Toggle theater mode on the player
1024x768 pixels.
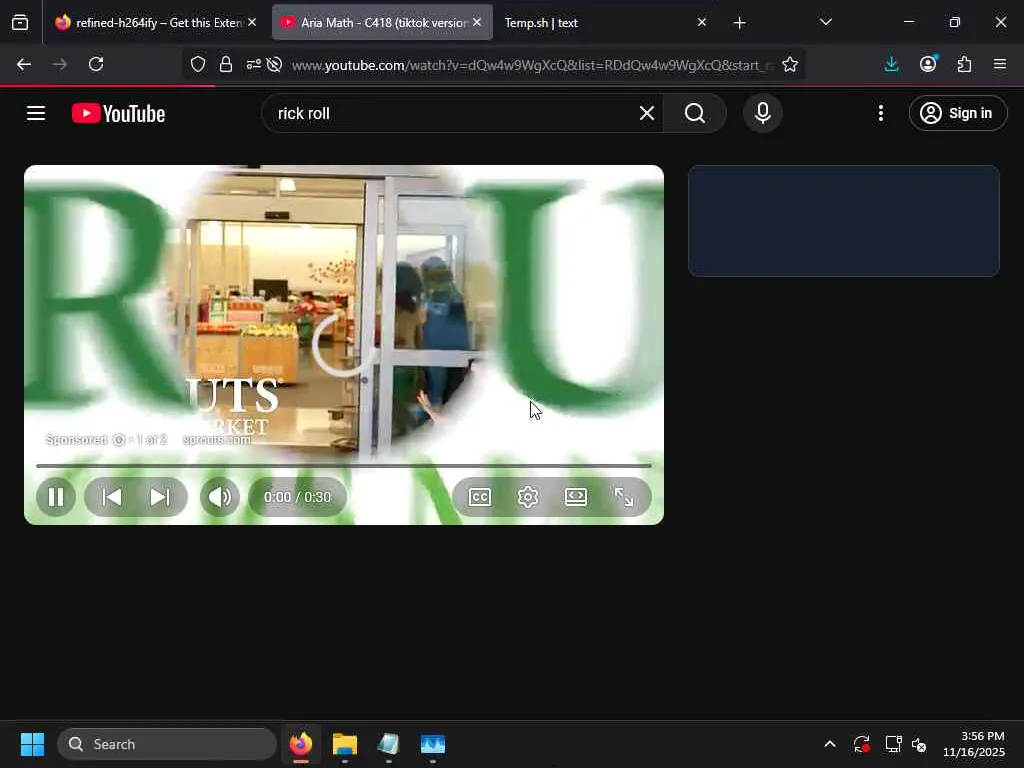coord(575,498)
